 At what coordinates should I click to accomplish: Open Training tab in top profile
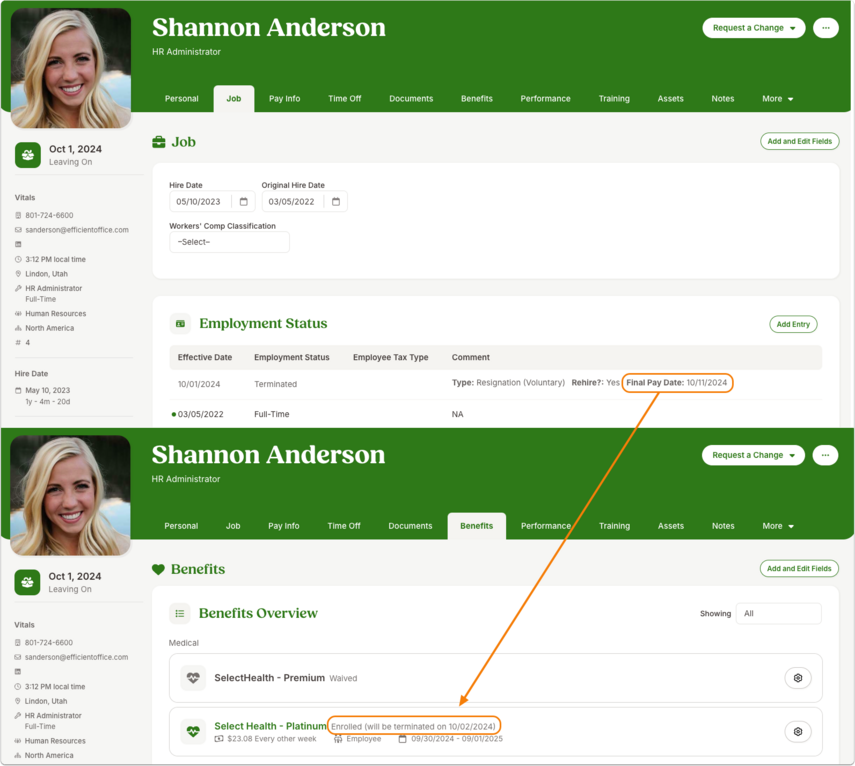614,99
